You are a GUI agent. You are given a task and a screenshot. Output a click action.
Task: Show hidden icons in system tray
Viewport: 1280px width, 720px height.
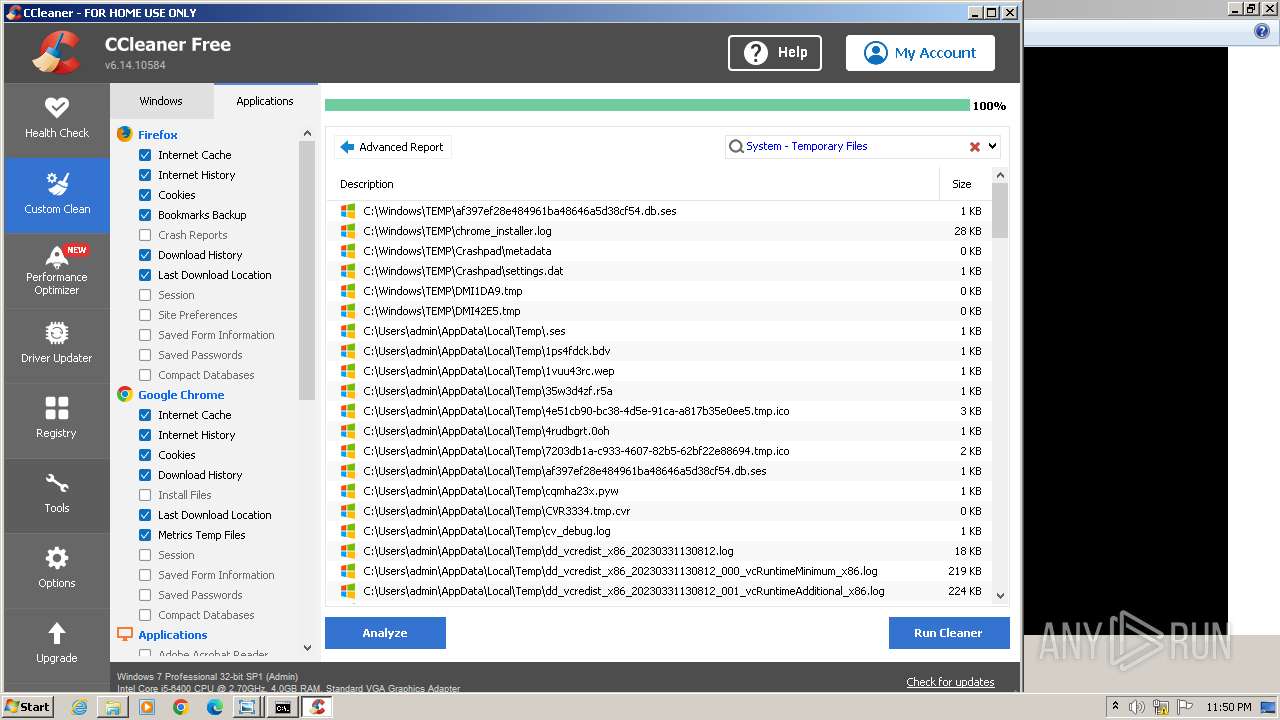1115,706
